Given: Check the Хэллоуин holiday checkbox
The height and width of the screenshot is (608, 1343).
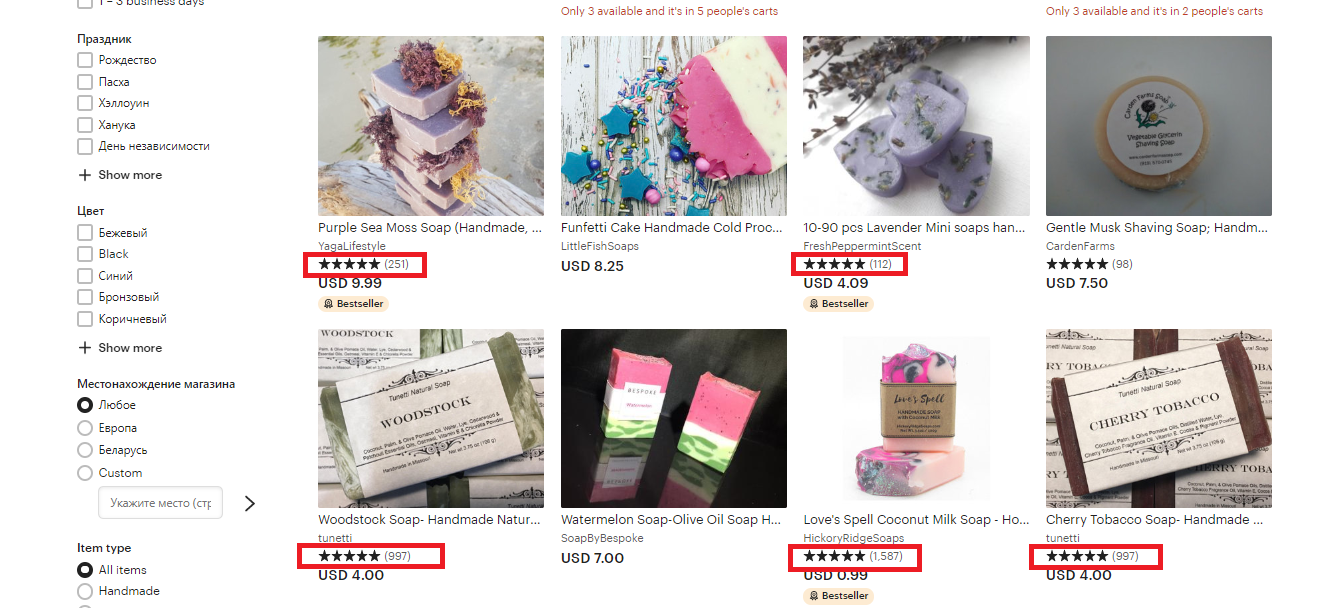Looking at the screenshot, I should 85,103.
